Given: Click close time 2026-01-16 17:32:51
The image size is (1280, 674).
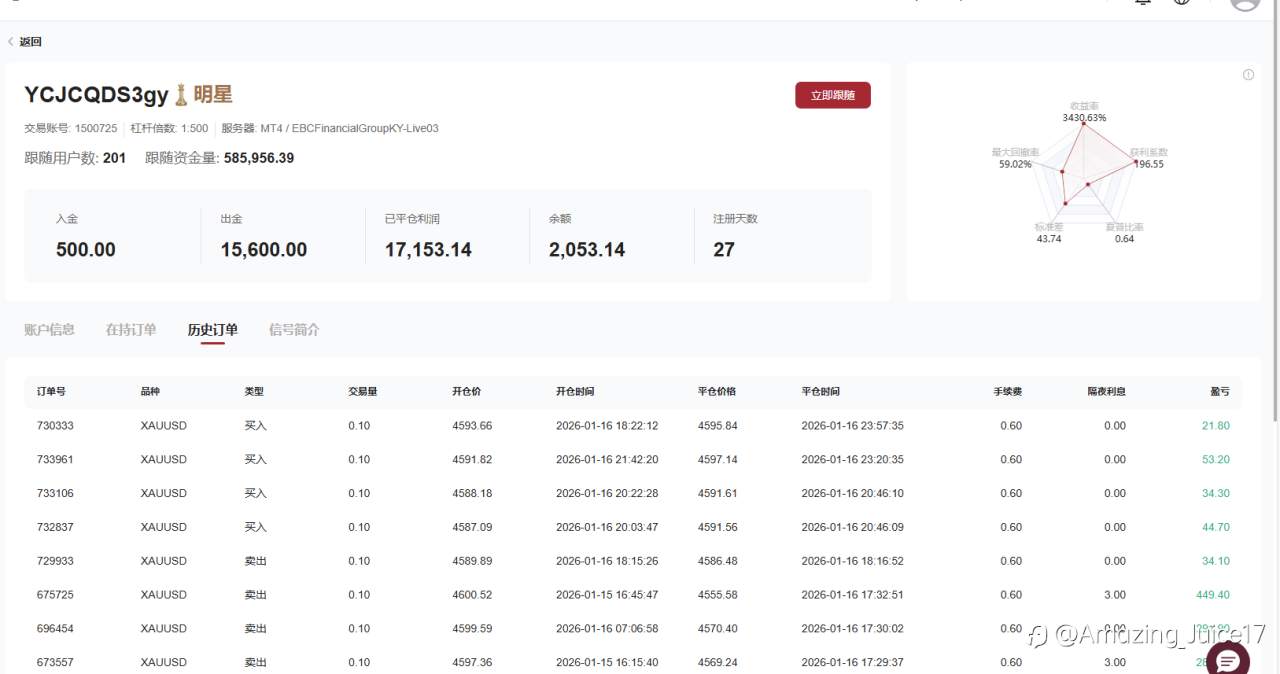Looking at the screenshot, I should click(x=852, y=595).
